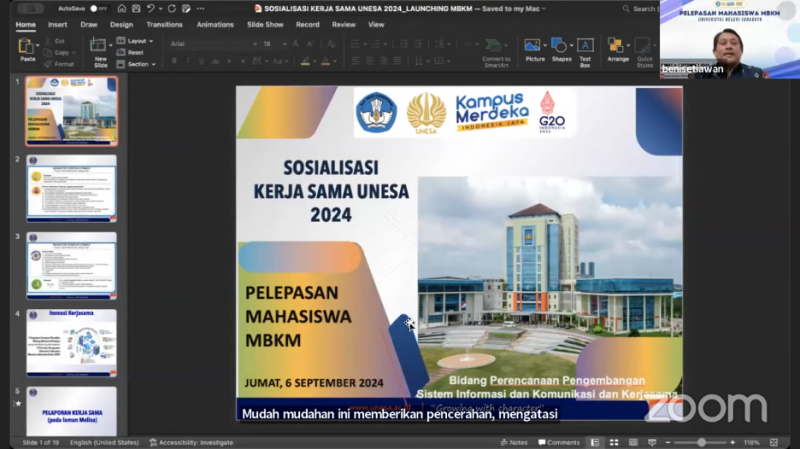Adjust the zoom slider handle
800x449 pixels.
[x=702, y=442]
